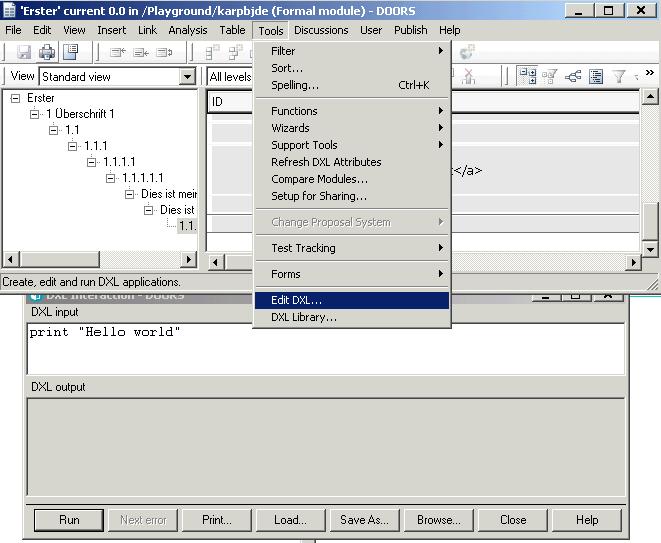Click the outline list view icon

[596, 76]
